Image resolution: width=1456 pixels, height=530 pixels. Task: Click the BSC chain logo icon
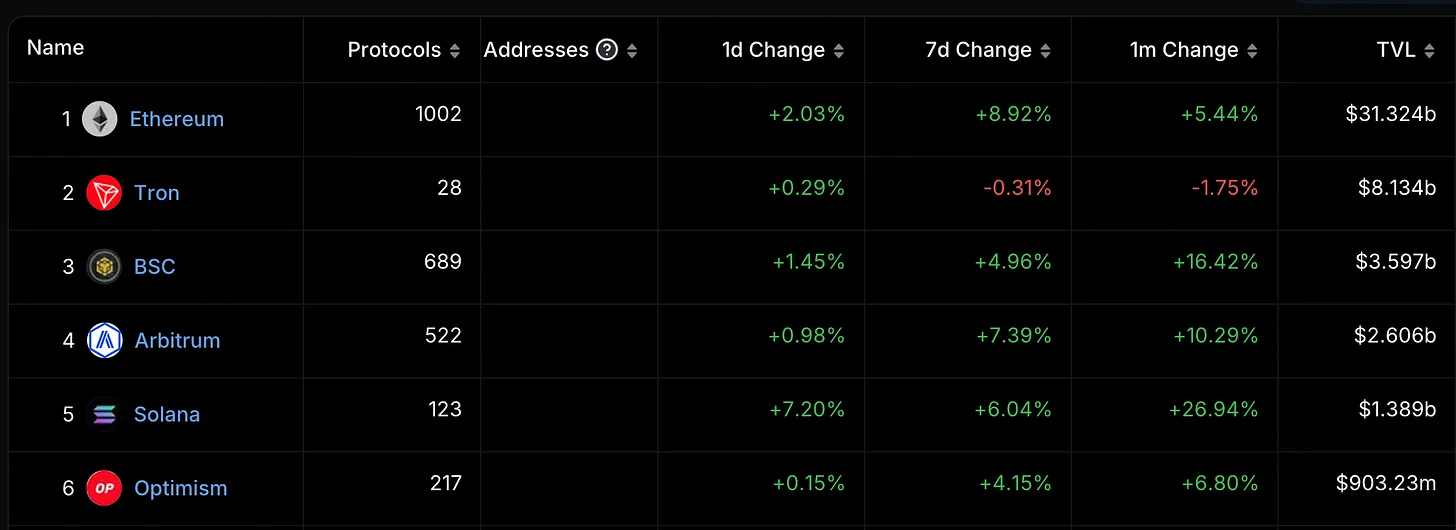coord(104,267)
